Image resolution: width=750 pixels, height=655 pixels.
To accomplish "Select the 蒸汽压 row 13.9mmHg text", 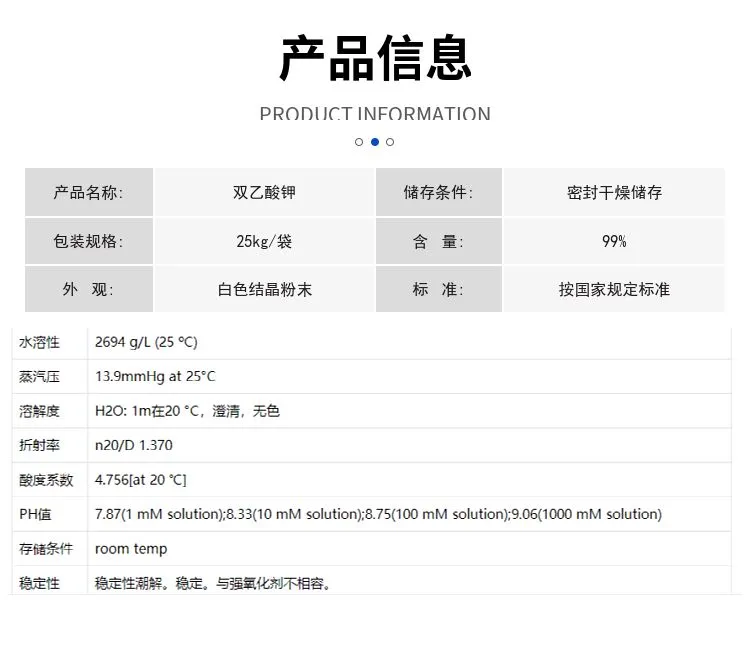I will (x=155, y=377).
